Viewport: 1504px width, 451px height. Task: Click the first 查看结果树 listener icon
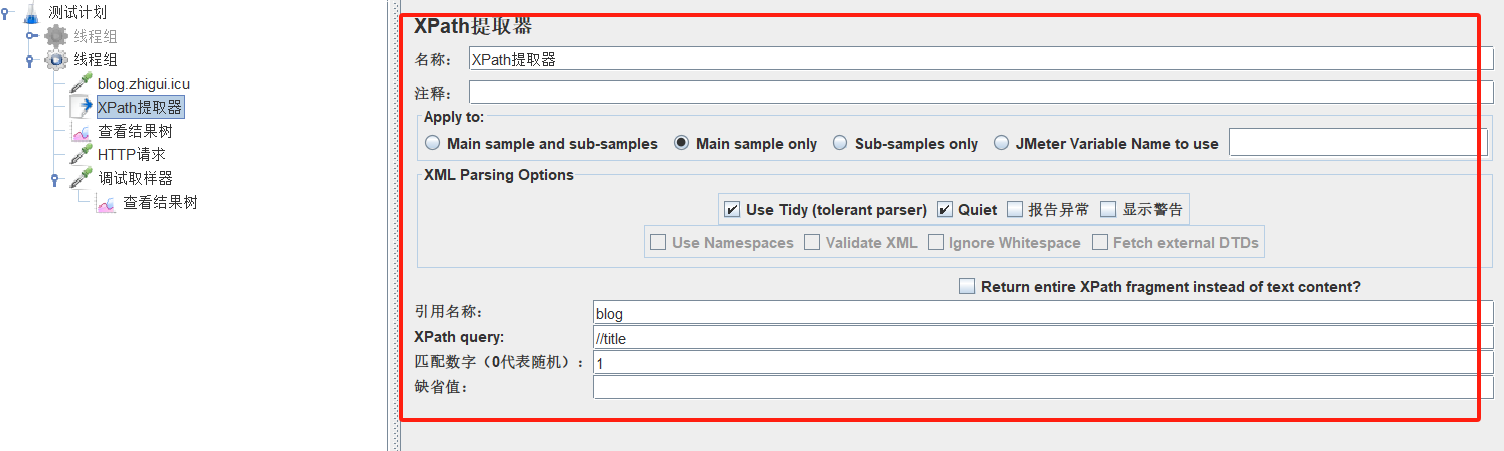click(x=81, y=131)
